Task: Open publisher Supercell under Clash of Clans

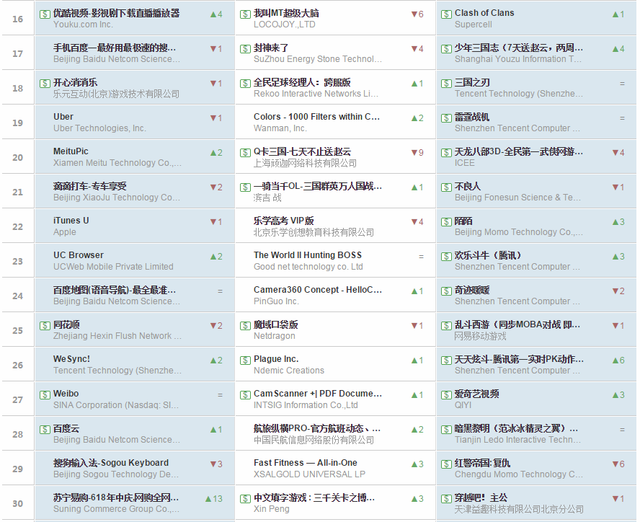Action: (473, 25)
